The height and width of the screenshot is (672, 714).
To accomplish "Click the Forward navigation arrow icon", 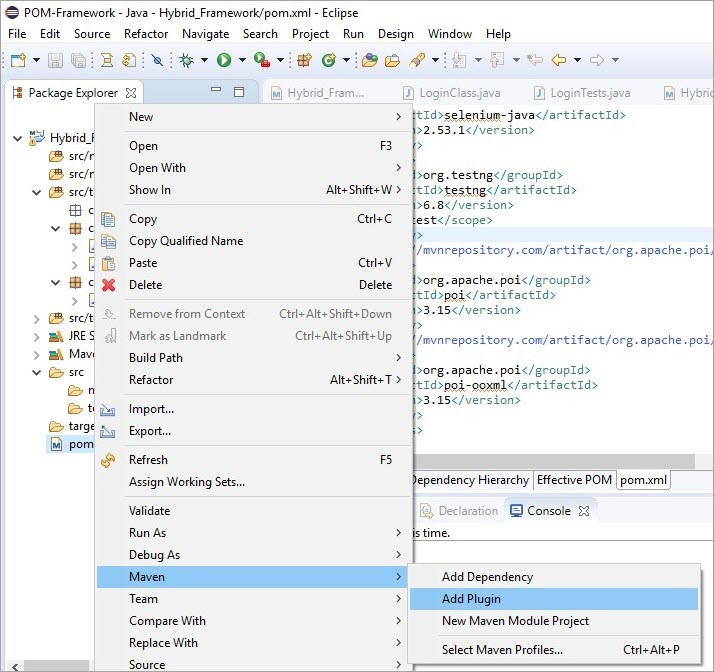I will click(x=597, y=60).
